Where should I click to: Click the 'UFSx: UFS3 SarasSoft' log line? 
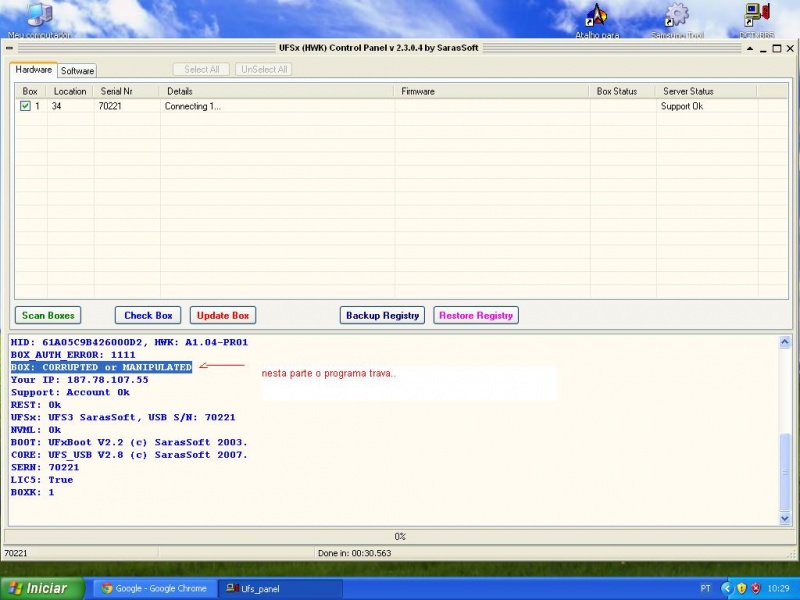click(123, 417)
